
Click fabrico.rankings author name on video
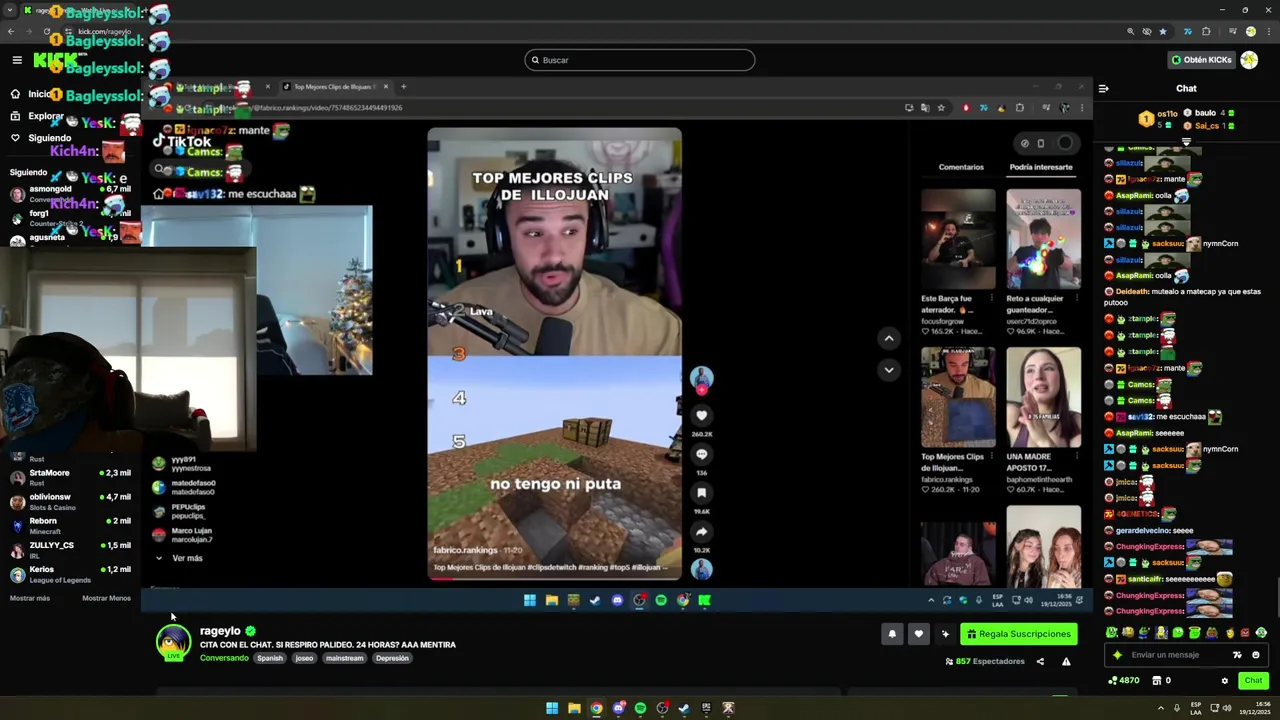click(466, 550)
